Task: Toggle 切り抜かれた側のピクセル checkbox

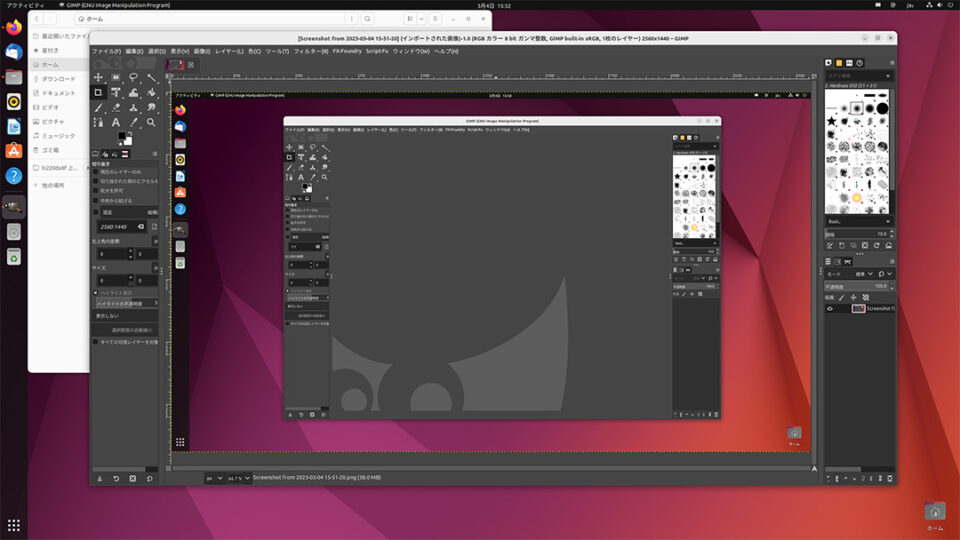Action: [x=96, y=181]
